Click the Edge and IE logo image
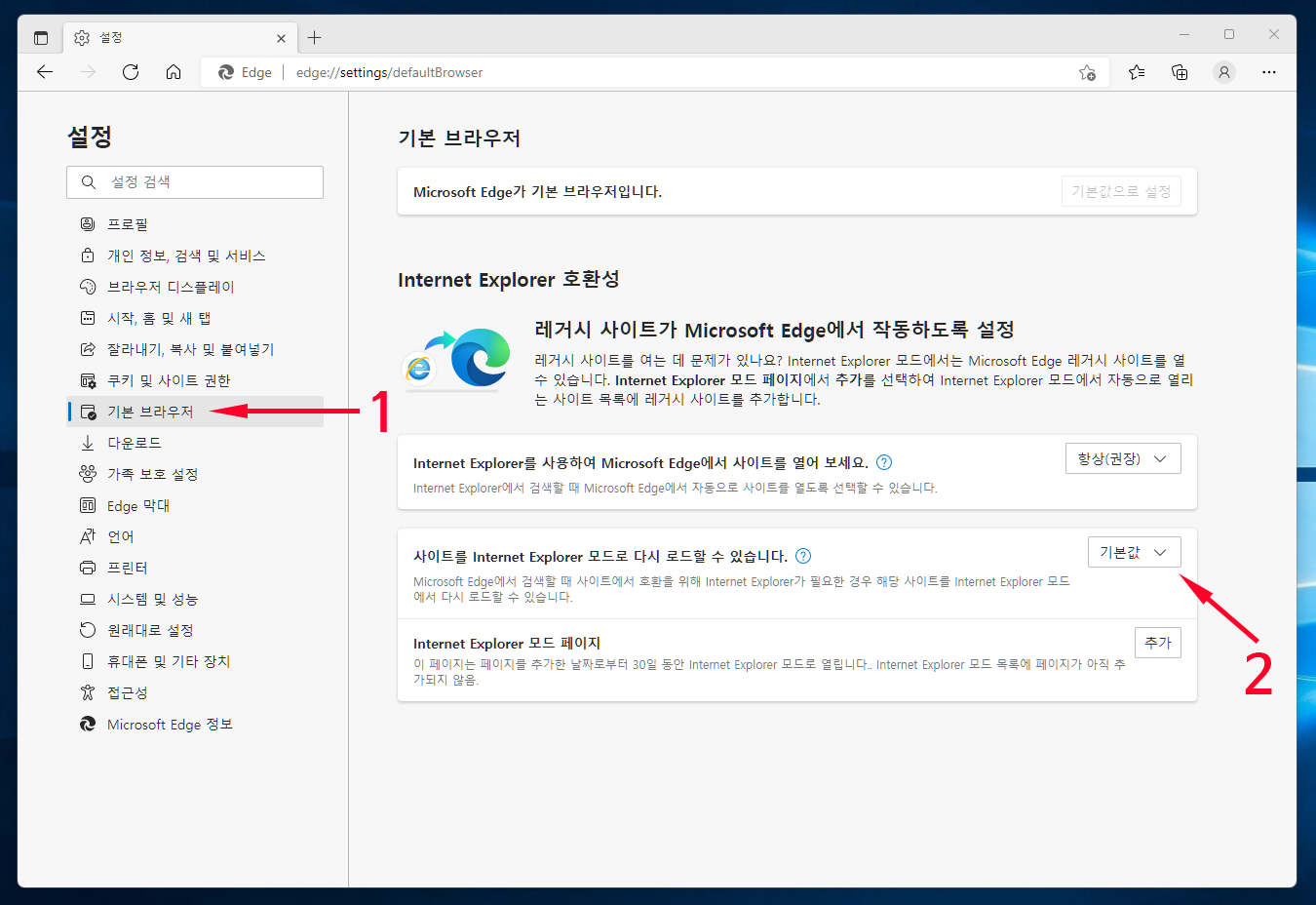The width and height of the screenshot is (1316, 905). pyautogui.click(x=458, y=359)
